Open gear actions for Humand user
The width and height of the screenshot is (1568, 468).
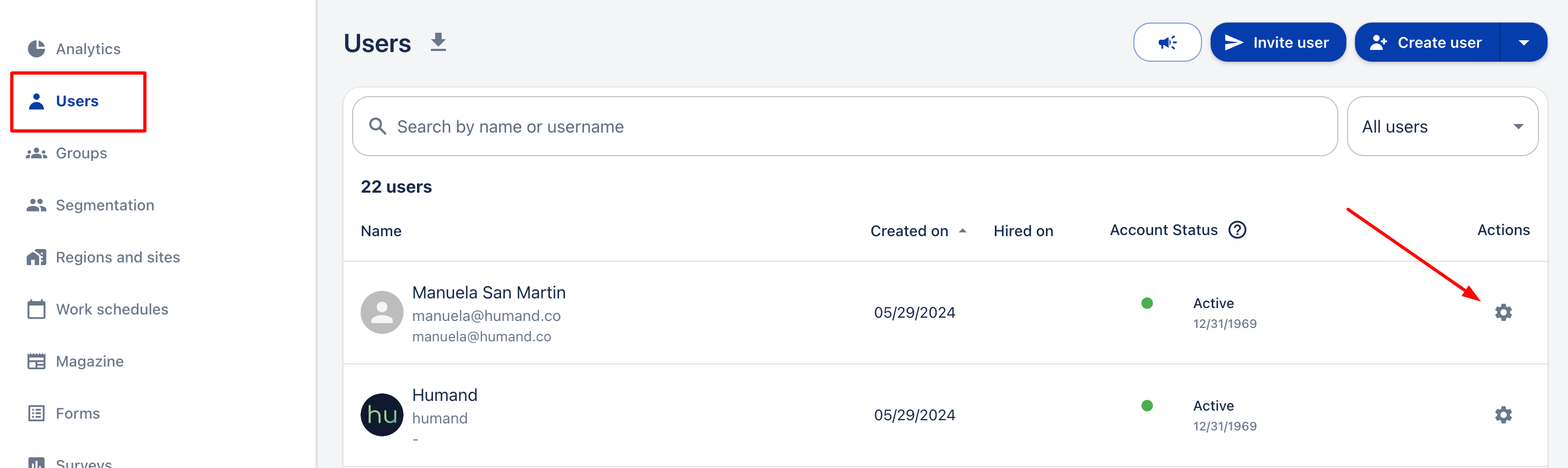(1502, 415)
